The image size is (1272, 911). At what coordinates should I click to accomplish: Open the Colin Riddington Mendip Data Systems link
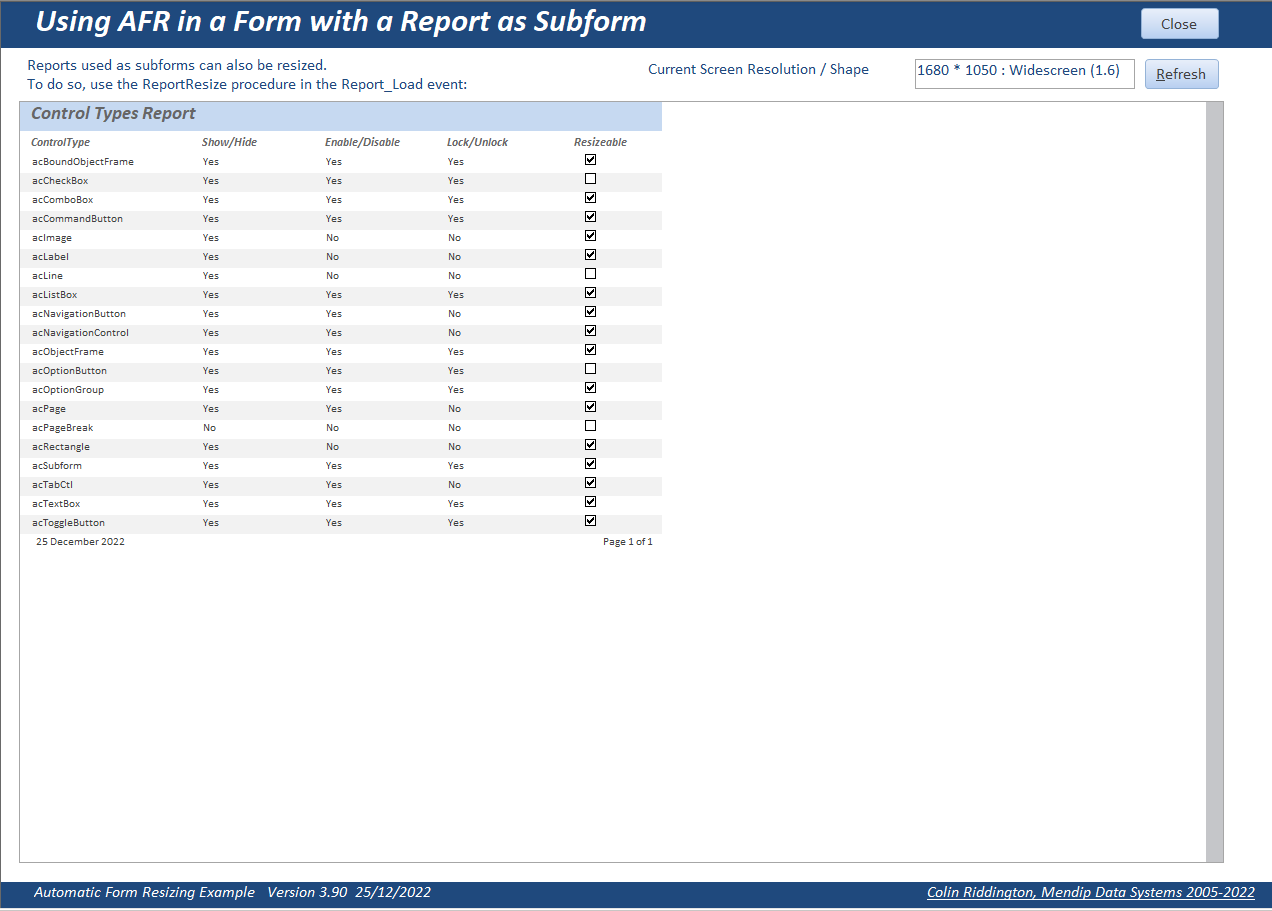click(1090, 892)
